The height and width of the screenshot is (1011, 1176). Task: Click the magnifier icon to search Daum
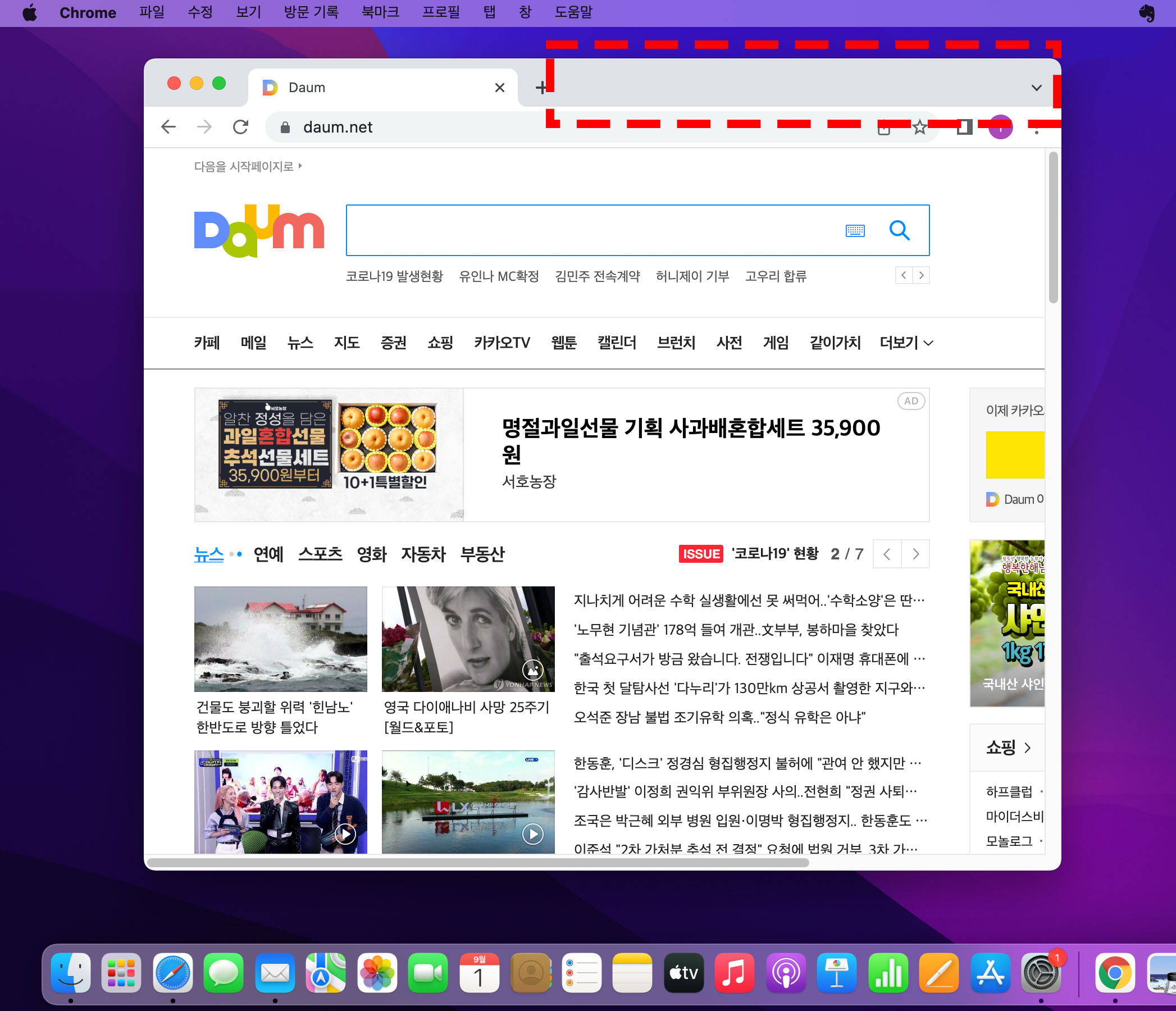pos(900,230)
